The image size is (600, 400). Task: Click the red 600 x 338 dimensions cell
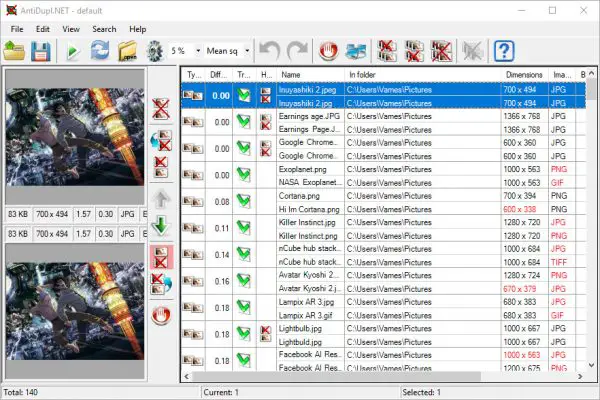[x=520, y=209]
